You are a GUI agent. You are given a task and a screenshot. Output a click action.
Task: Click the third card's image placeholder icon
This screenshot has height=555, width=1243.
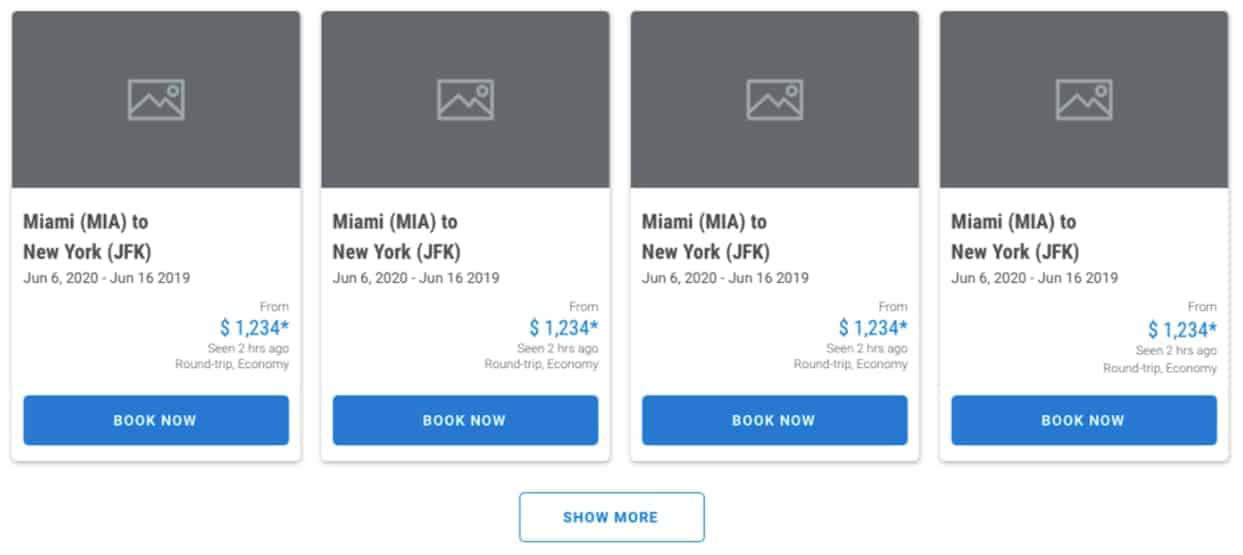click(775, 100)
